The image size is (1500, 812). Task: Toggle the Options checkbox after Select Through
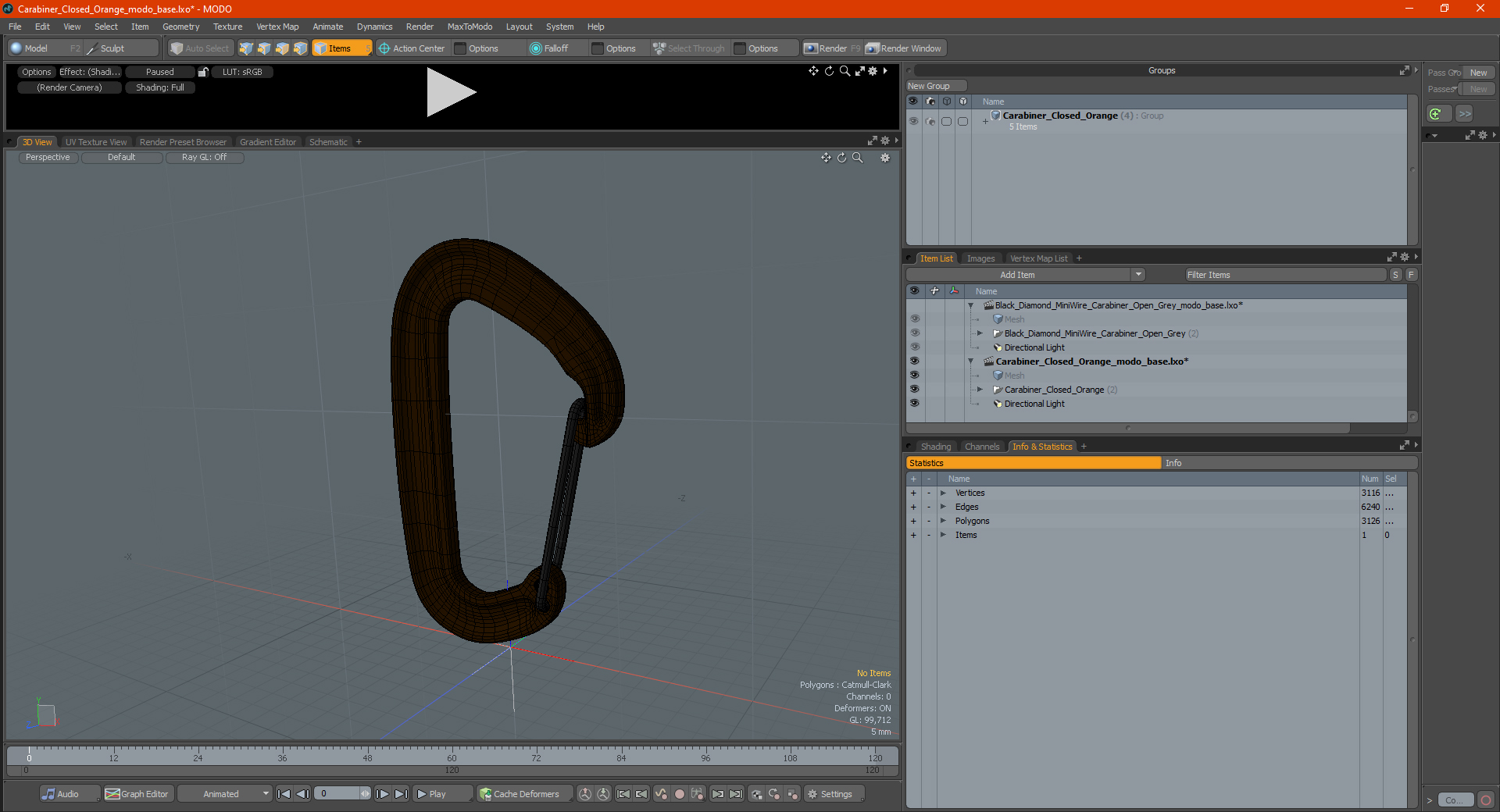[740, 48]
